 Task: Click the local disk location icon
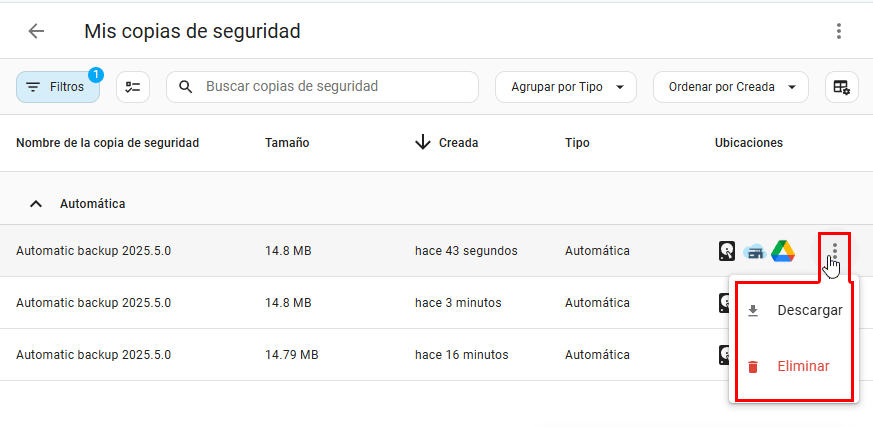coord(727,251)
